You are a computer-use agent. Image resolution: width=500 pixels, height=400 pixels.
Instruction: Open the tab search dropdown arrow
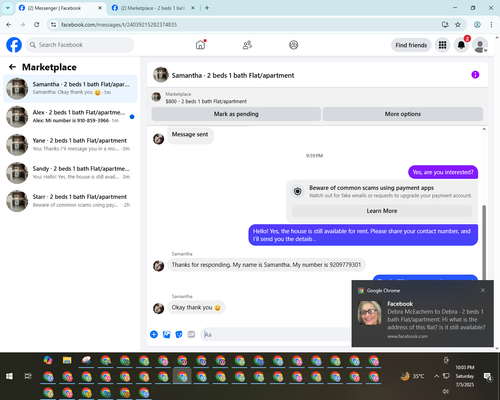8,8
